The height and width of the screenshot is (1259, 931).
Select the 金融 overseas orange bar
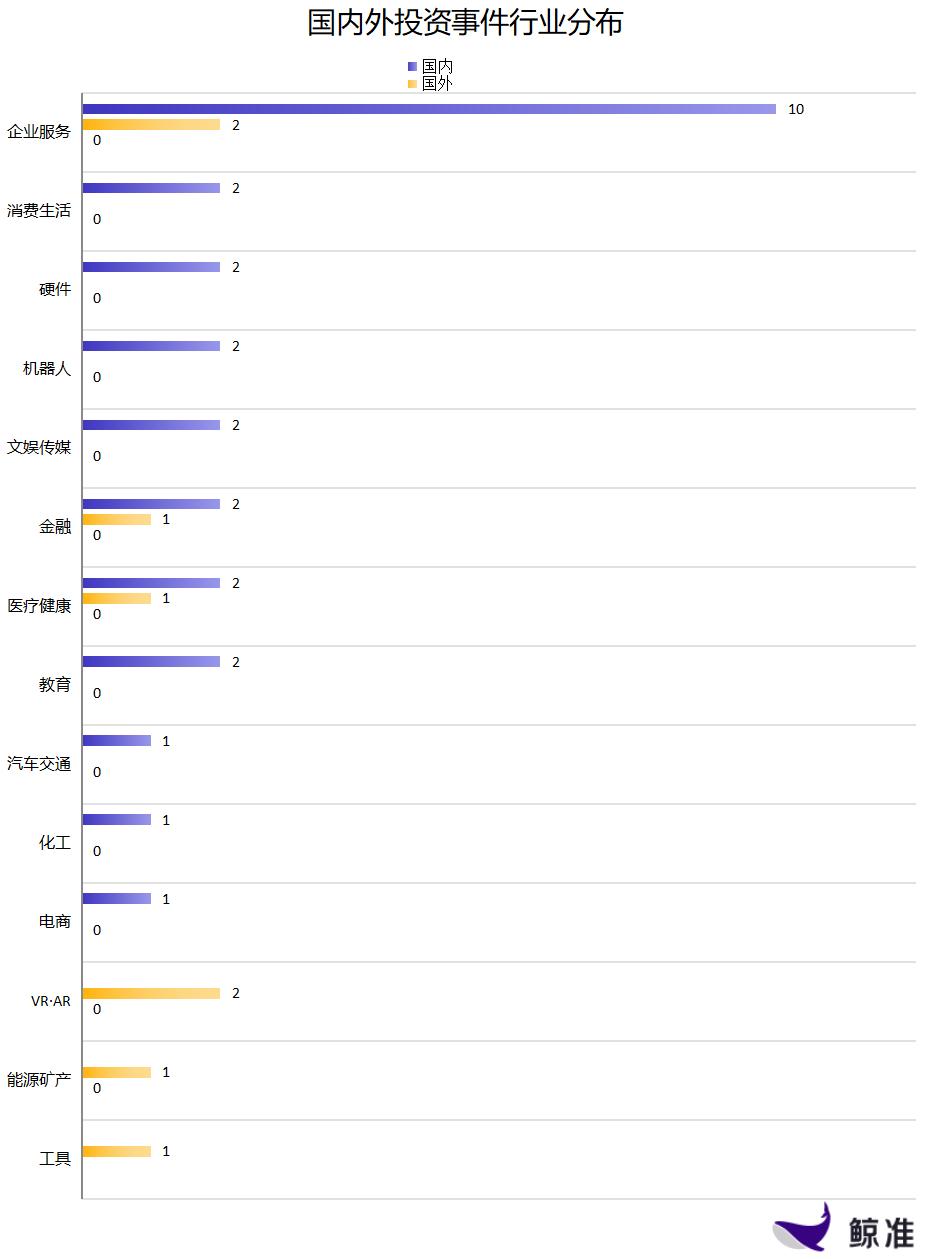(117, 520)
